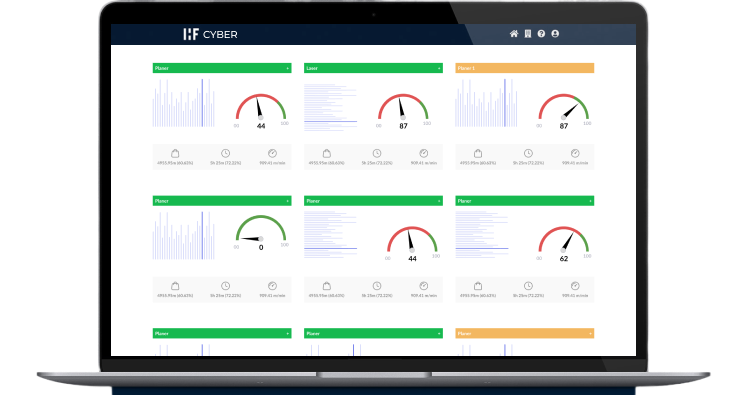Click the bar chart beside gauge 0
Screen dimensions: 748x395
pyautogui.click(x=184, y=235)
